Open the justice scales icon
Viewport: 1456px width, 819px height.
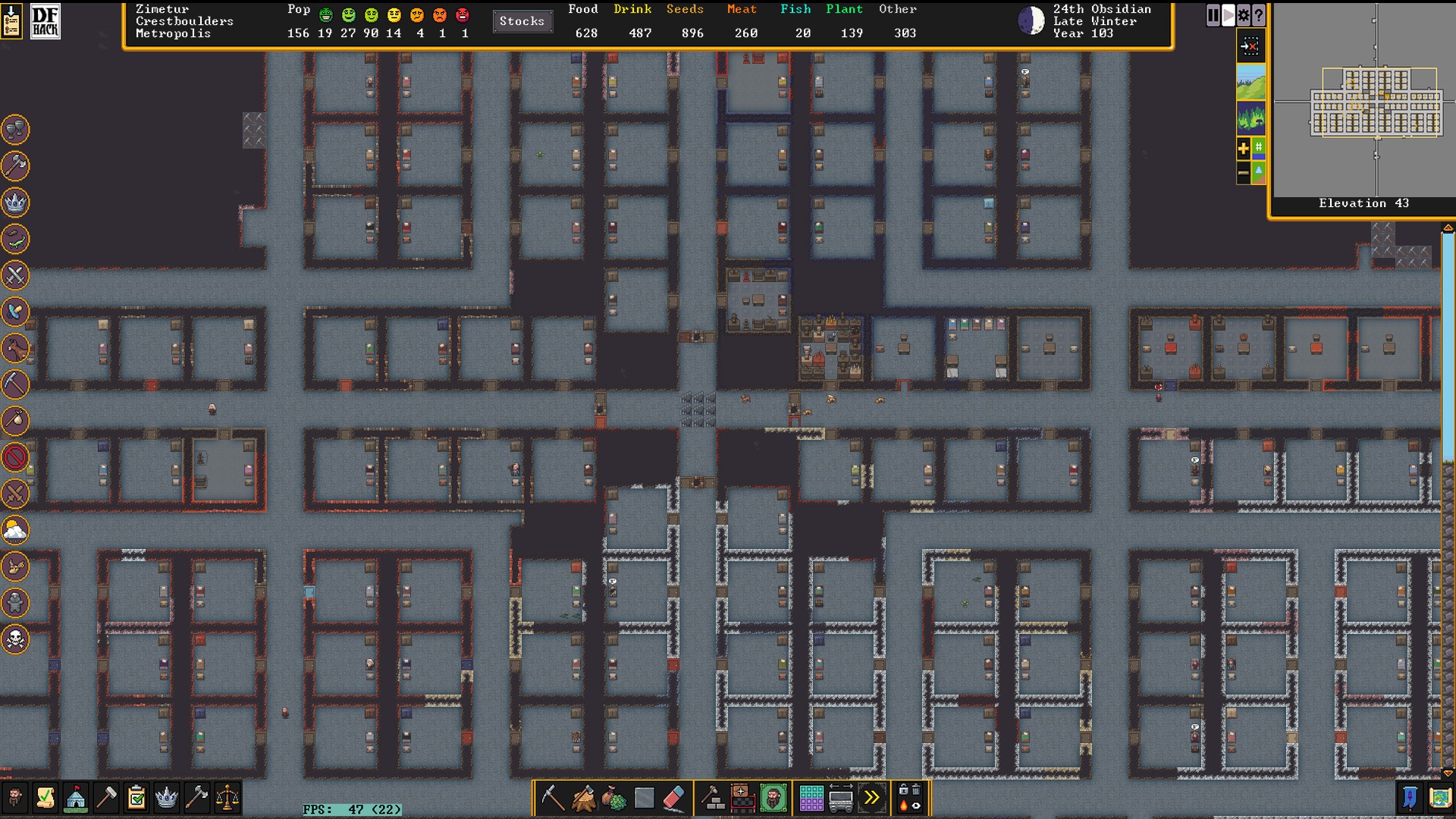pos(227,798)
